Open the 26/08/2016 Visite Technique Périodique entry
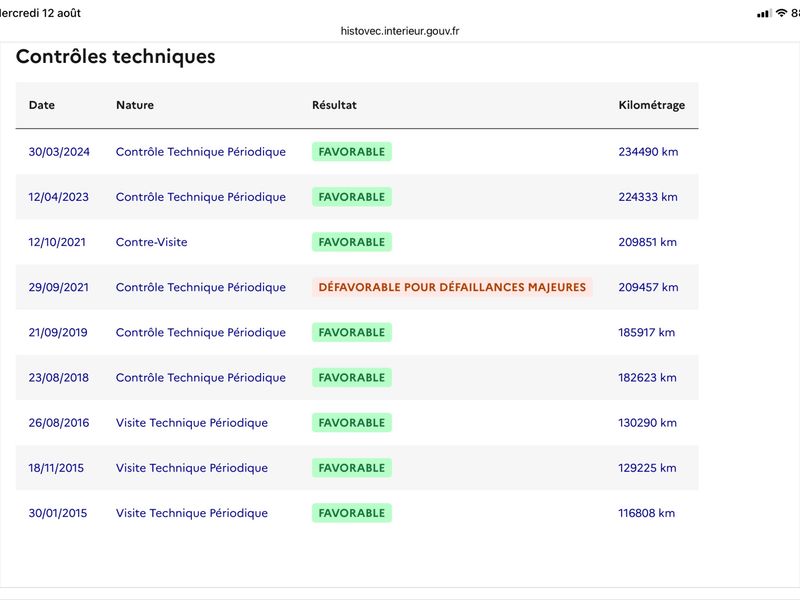 [x=192, y=422]
